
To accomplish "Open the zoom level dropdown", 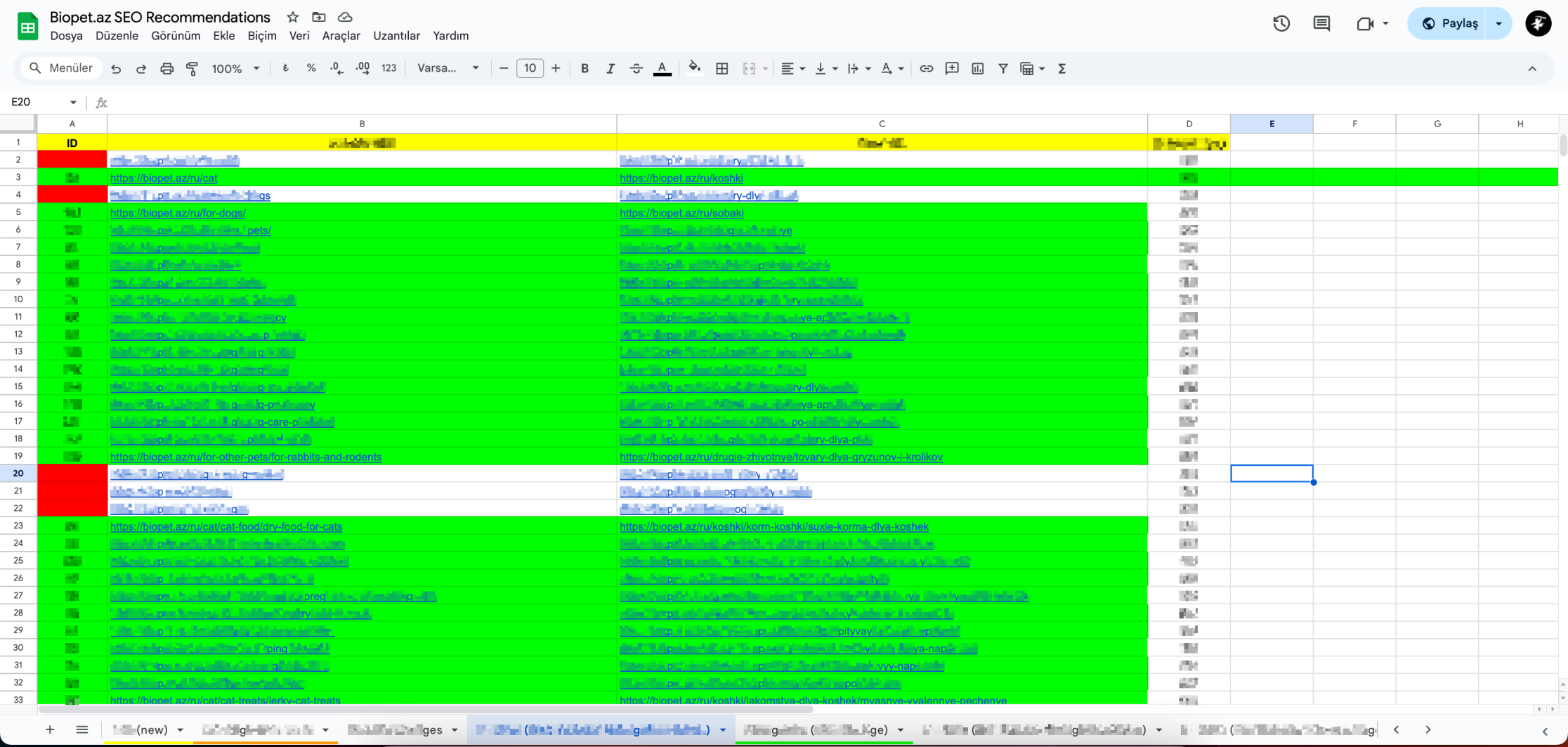I will point(236,69).
